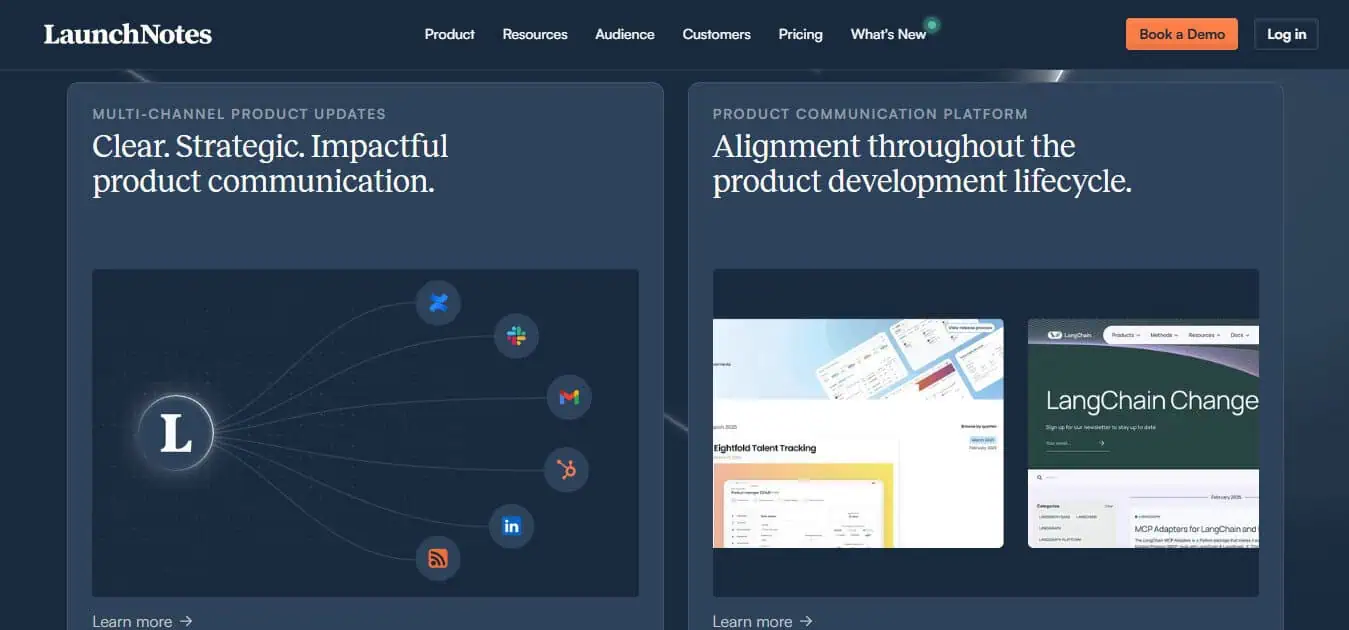Click the Slack icon in the diagram
This screenshot has width=1349, height=630.
[516, 336]
